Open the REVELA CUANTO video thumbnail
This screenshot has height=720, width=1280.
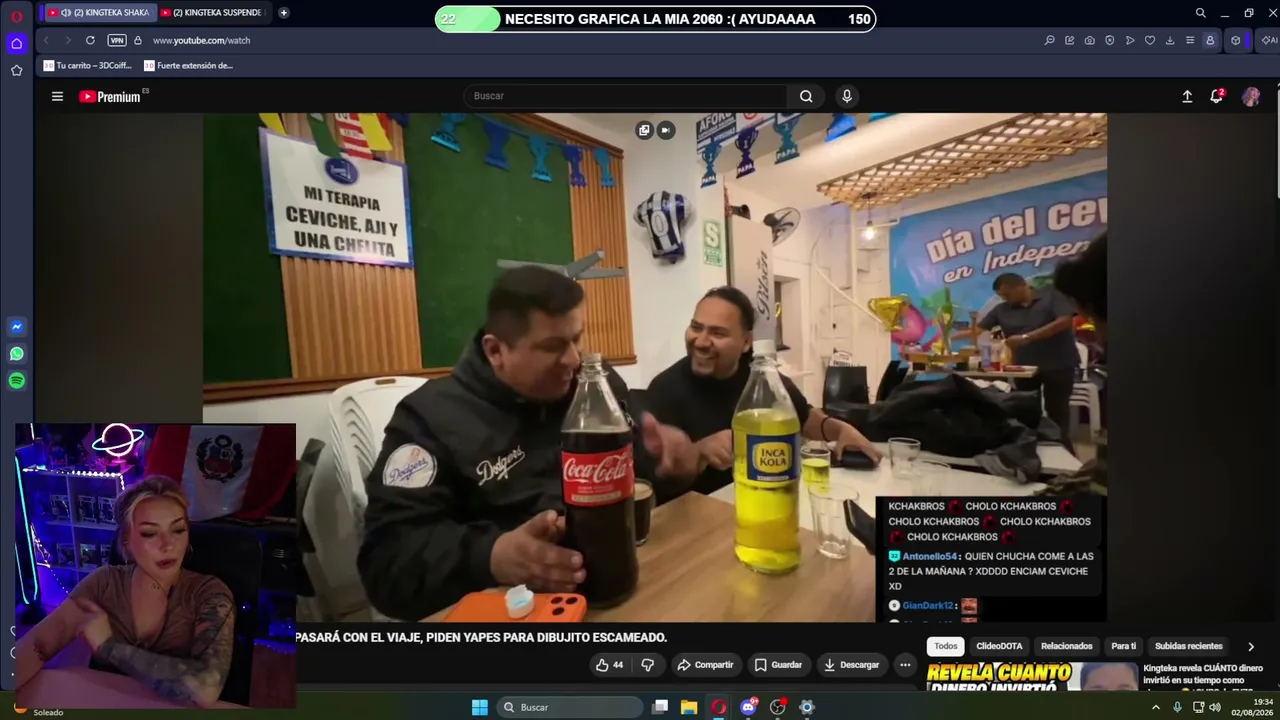pyautogui.click(x=1032, y=676)
